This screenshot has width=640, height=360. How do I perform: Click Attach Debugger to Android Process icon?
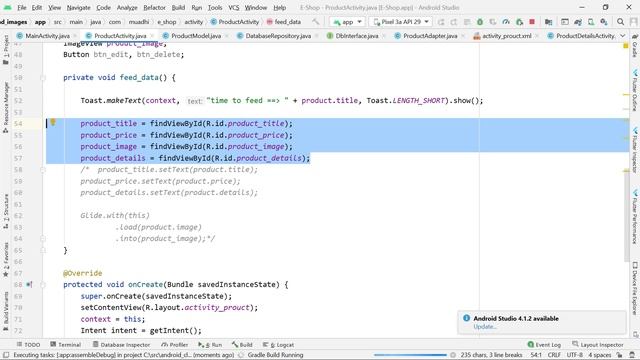point(519,22)
